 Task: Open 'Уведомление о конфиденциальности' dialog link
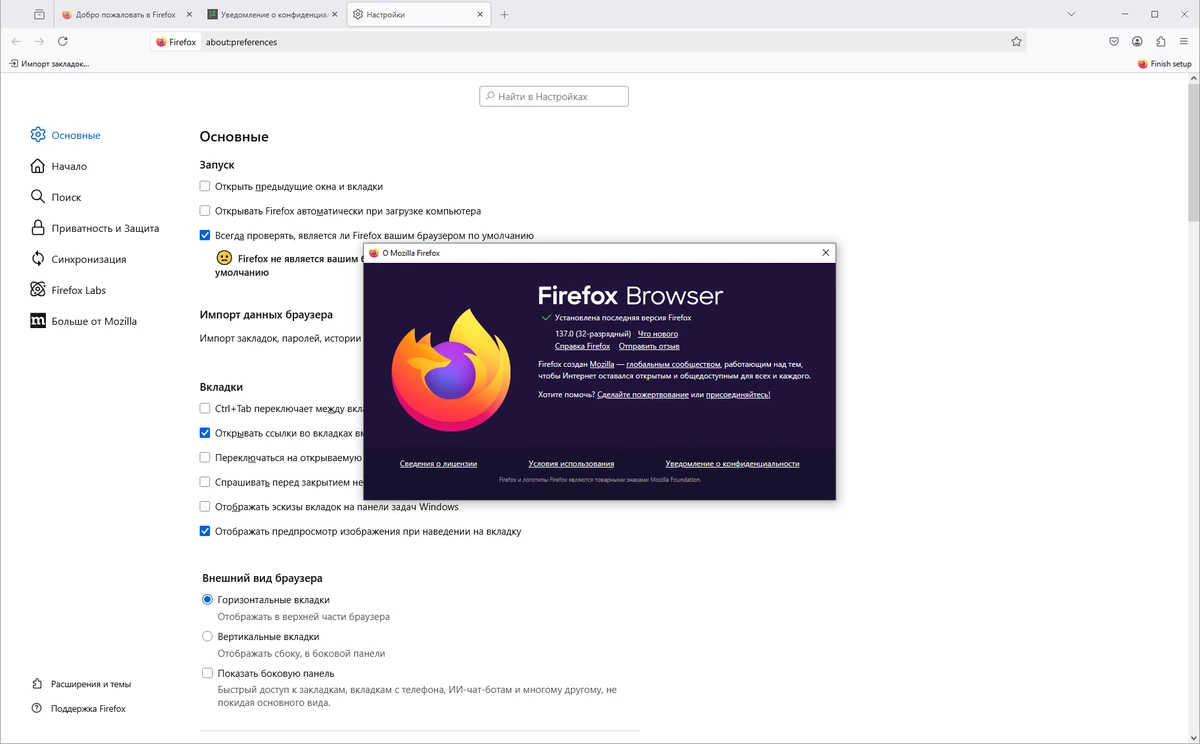732,464
